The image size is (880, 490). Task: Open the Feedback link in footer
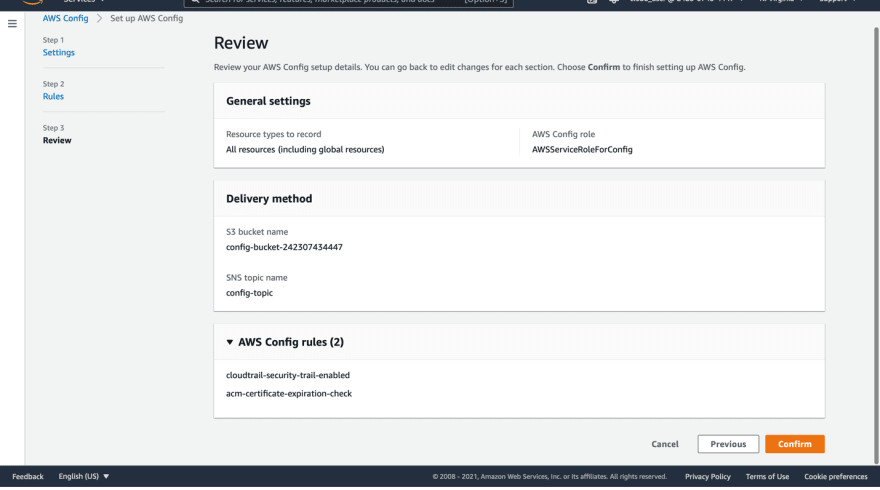[x=28, y=476]
